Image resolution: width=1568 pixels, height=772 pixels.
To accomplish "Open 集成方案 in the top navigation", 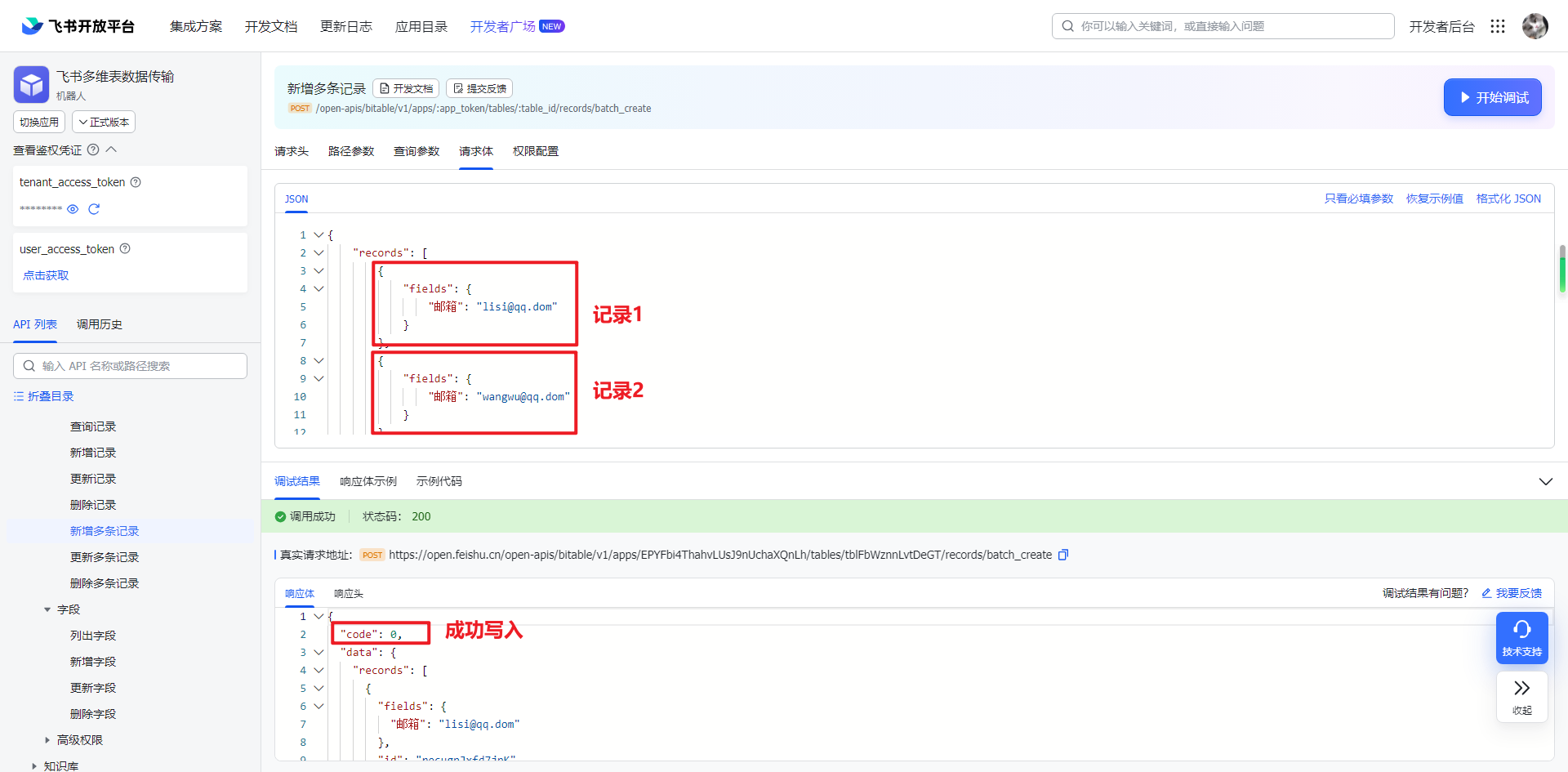I will (196, 26).
